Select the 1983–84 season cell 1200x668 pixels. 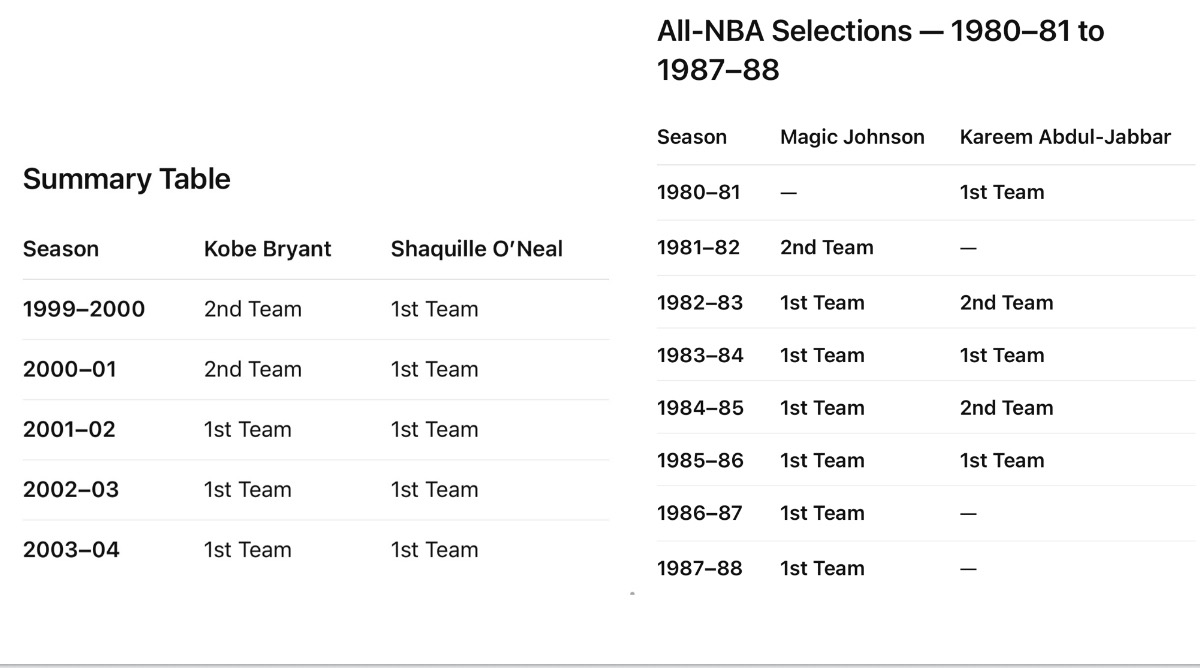coord(700,355)
